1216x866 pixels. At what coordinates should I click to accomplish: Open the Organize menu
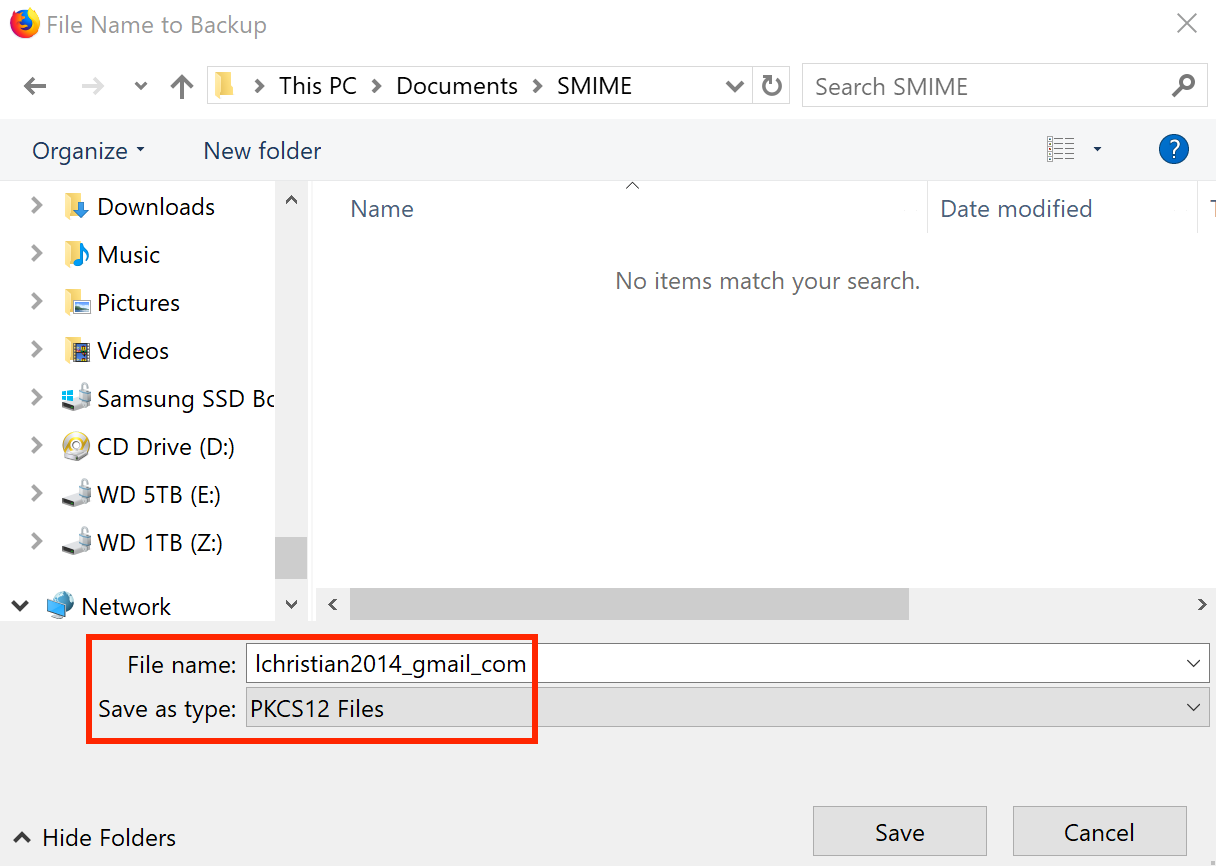point(87,150)
